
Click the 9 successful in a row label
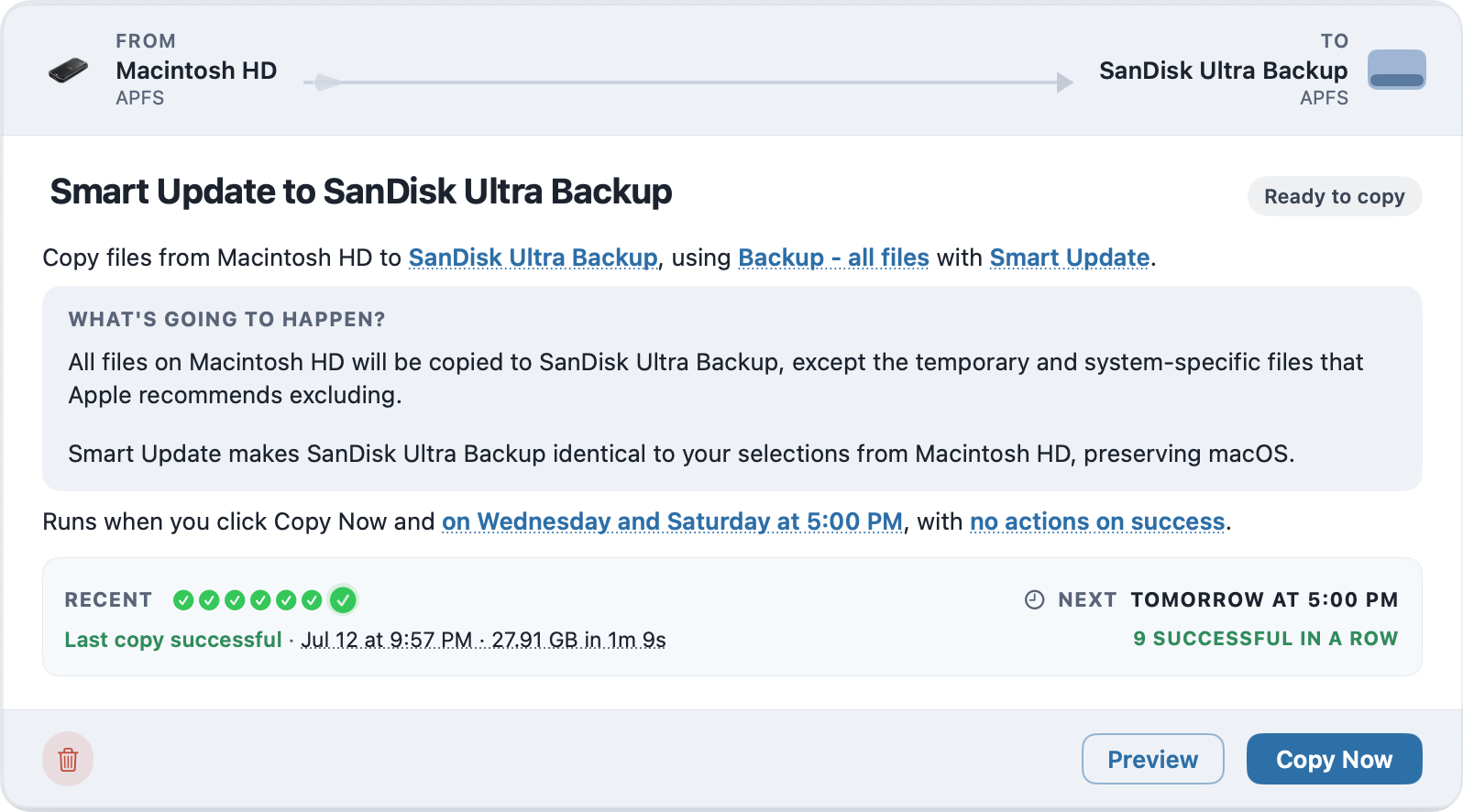pos(1265,639)
